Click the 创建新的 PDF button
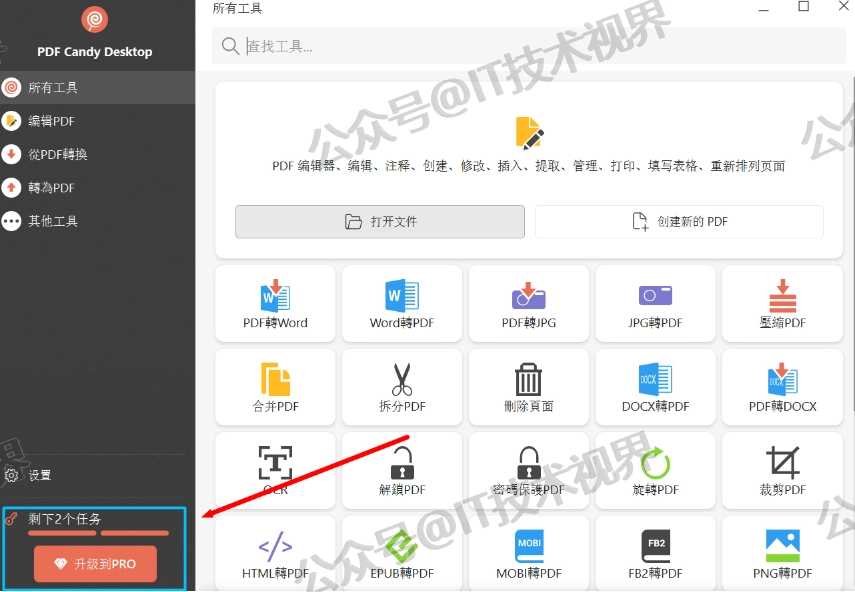 tap(679, 222)
